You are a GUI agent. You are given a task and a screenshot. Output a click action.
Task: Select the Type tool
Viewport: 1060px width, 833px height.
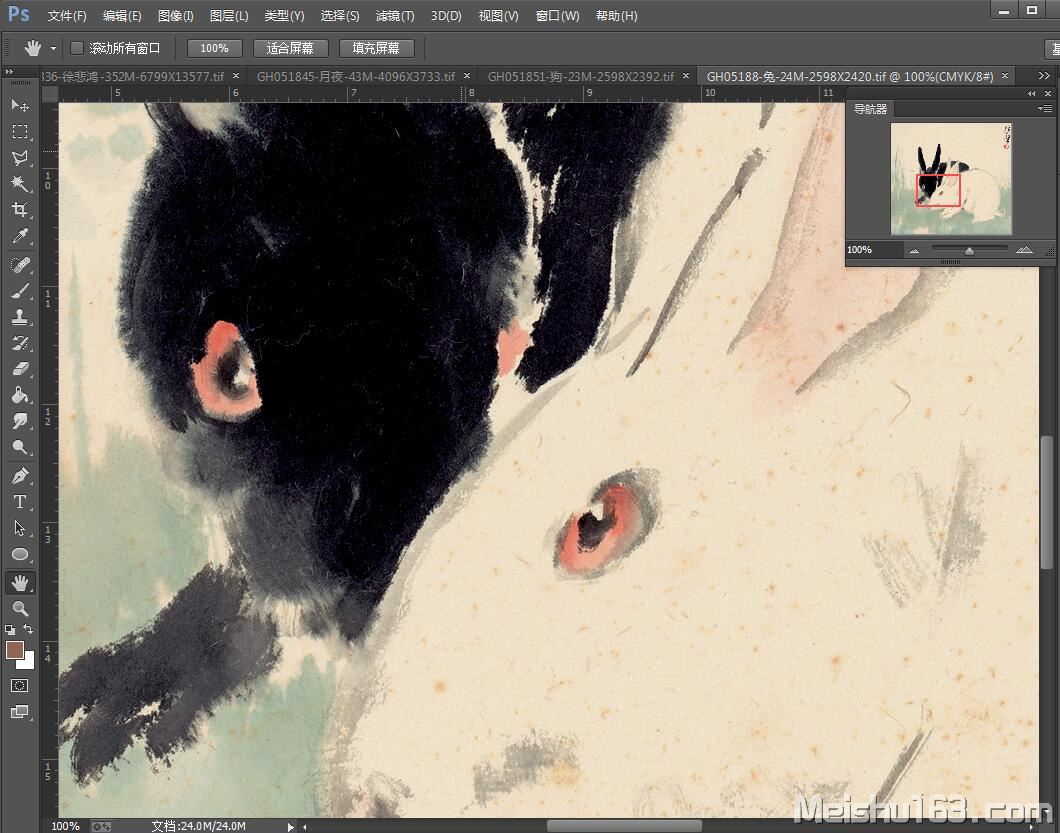click(x=20, y=502)
